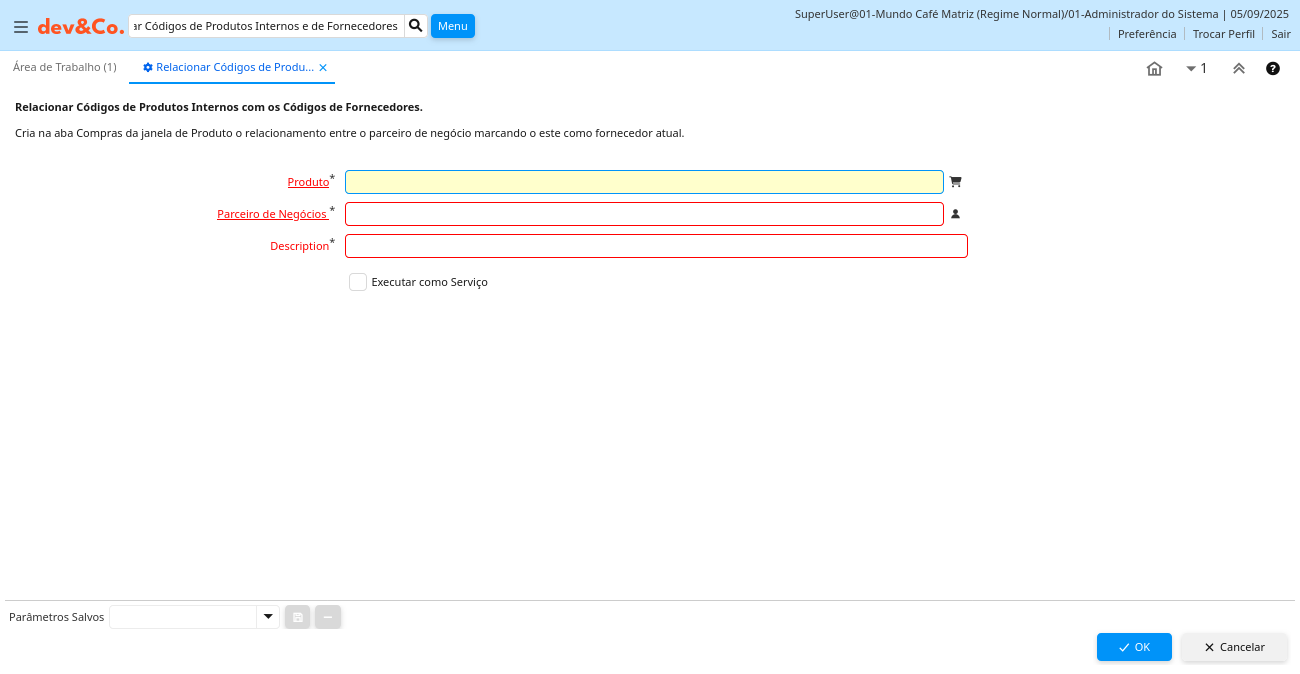Close the Relacionar Códigos de Produ... tab
1300x674 pixels.
point(323,68)
